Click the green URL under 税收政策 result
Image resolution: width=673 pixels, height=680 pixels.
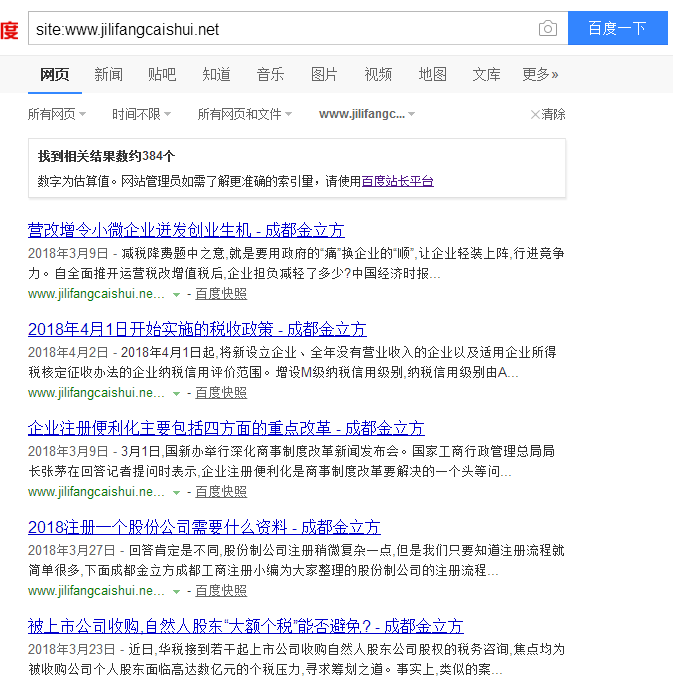tap(96, 392)
